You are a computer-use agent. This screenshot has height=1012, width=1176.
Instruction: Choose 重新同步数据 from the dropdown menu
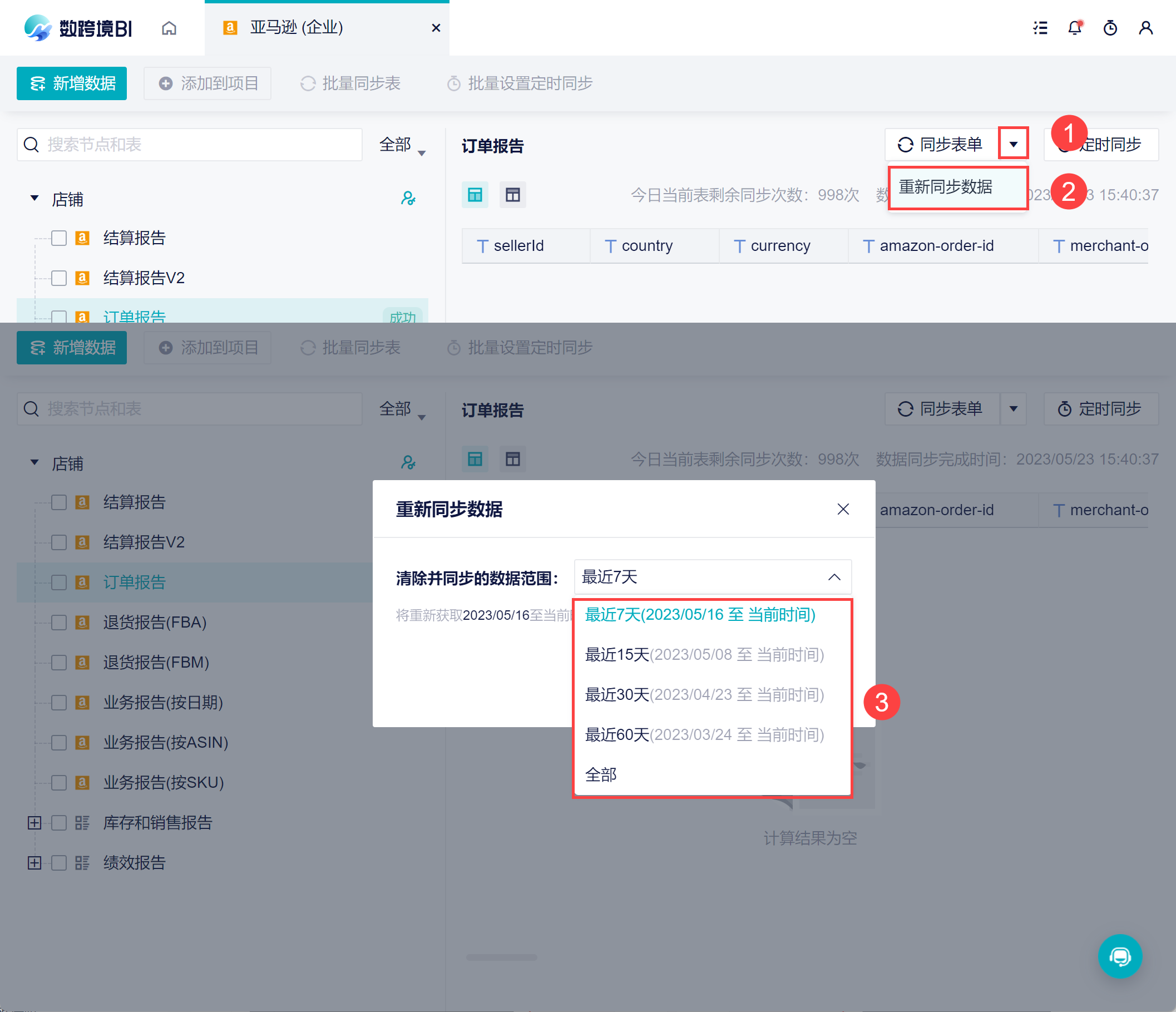946,187
